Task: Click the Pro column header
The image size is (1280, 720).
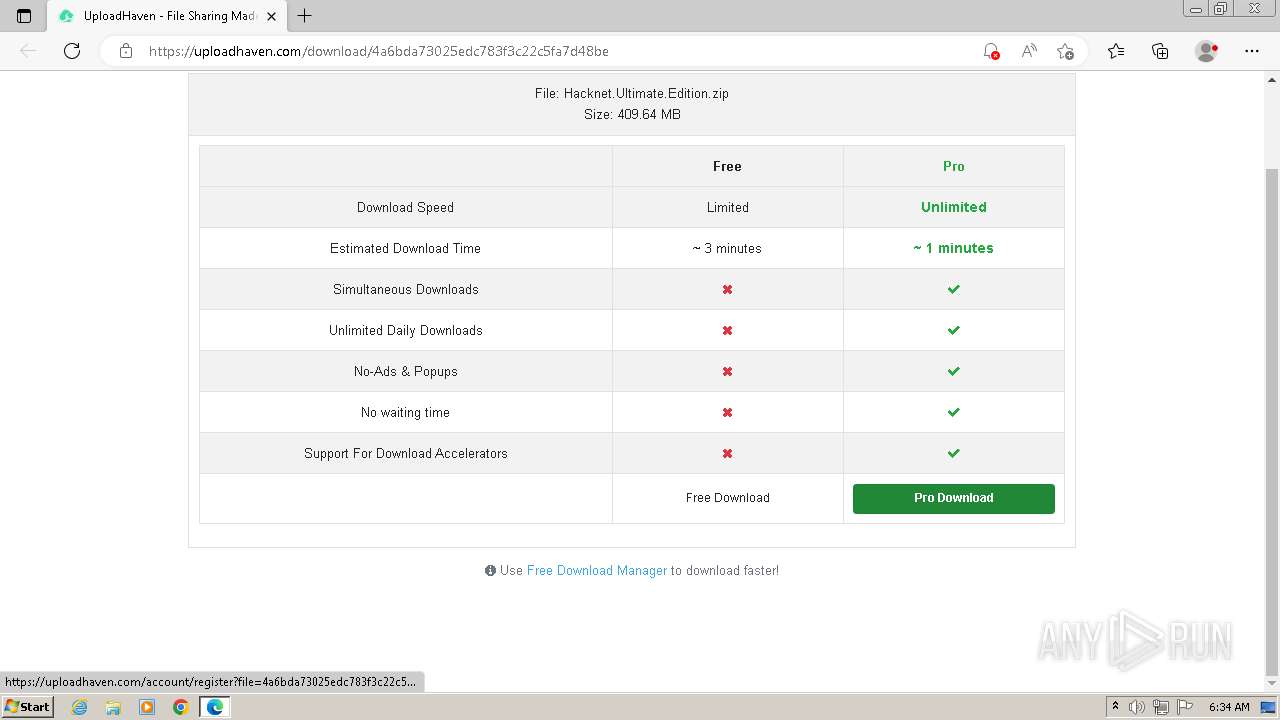Action: click(x=953, y=167)
